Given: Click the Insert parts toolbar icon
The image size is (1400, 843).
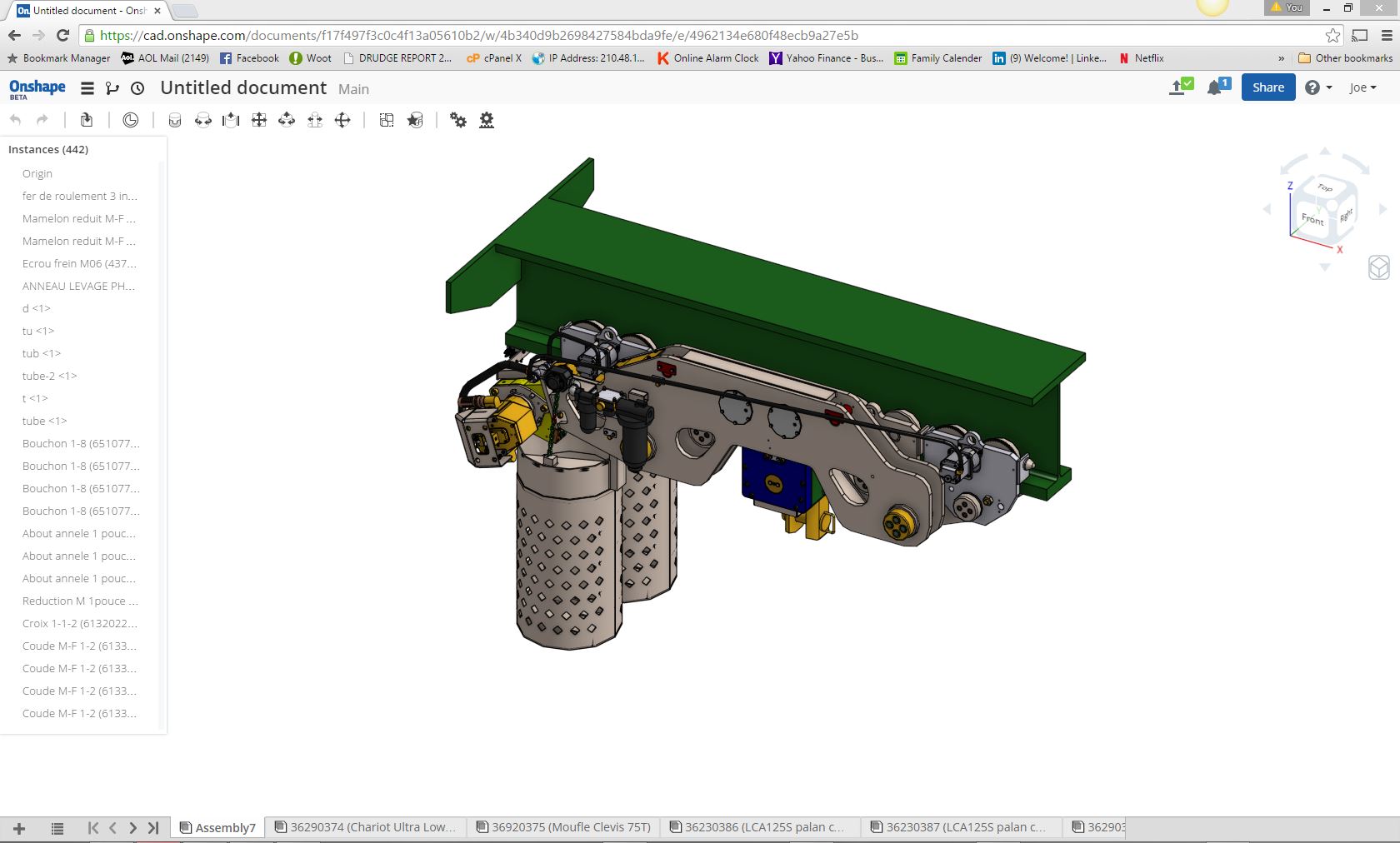Looking at the screenshot, I should point(86,120).
